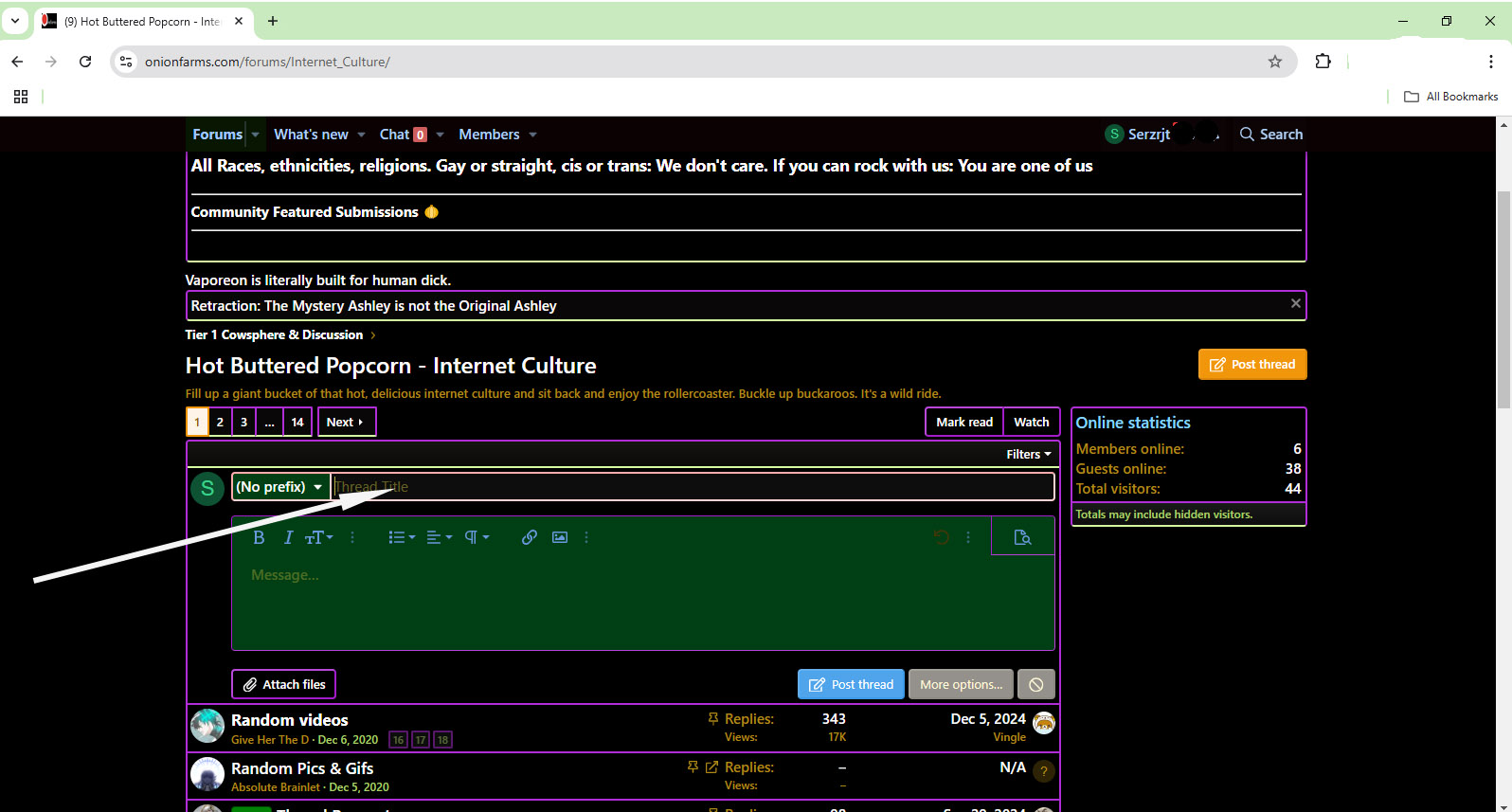Open the Serzrjt user account menu

[1138, 135]
